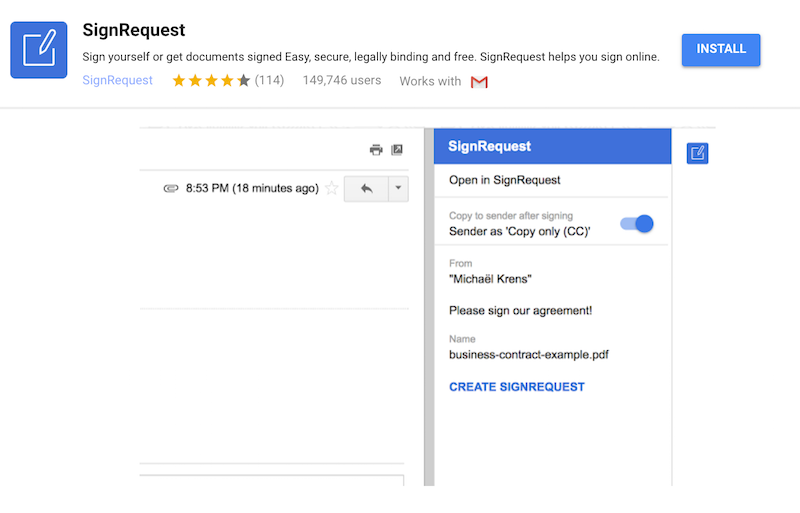Click Sender as 'Copy only (CC)' text
The height and width of the screenshot is (513, 800).
coord(519,232)
